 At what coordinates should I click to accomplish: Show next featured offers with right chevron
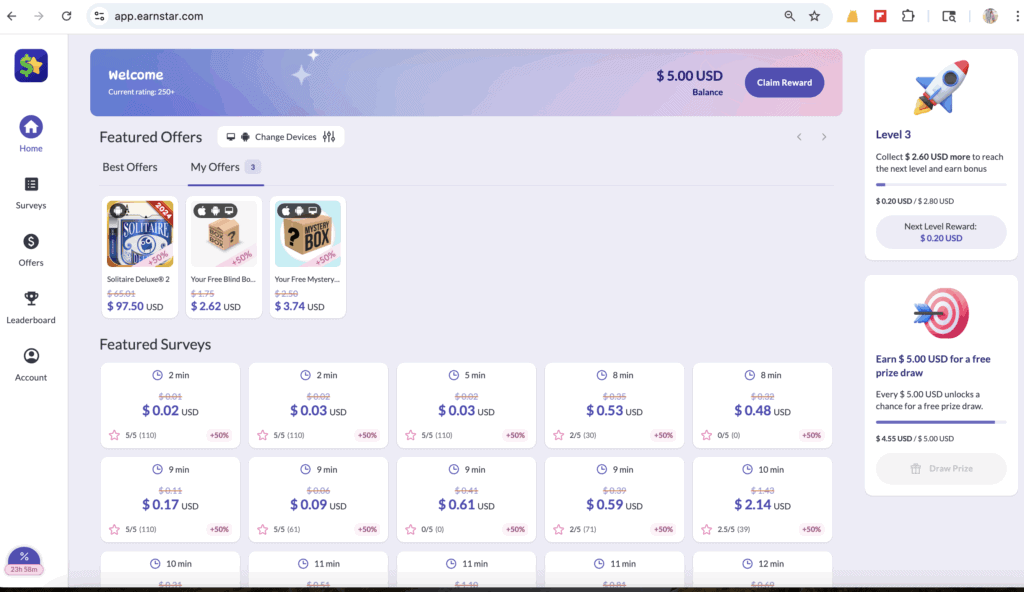click(824, 137)
